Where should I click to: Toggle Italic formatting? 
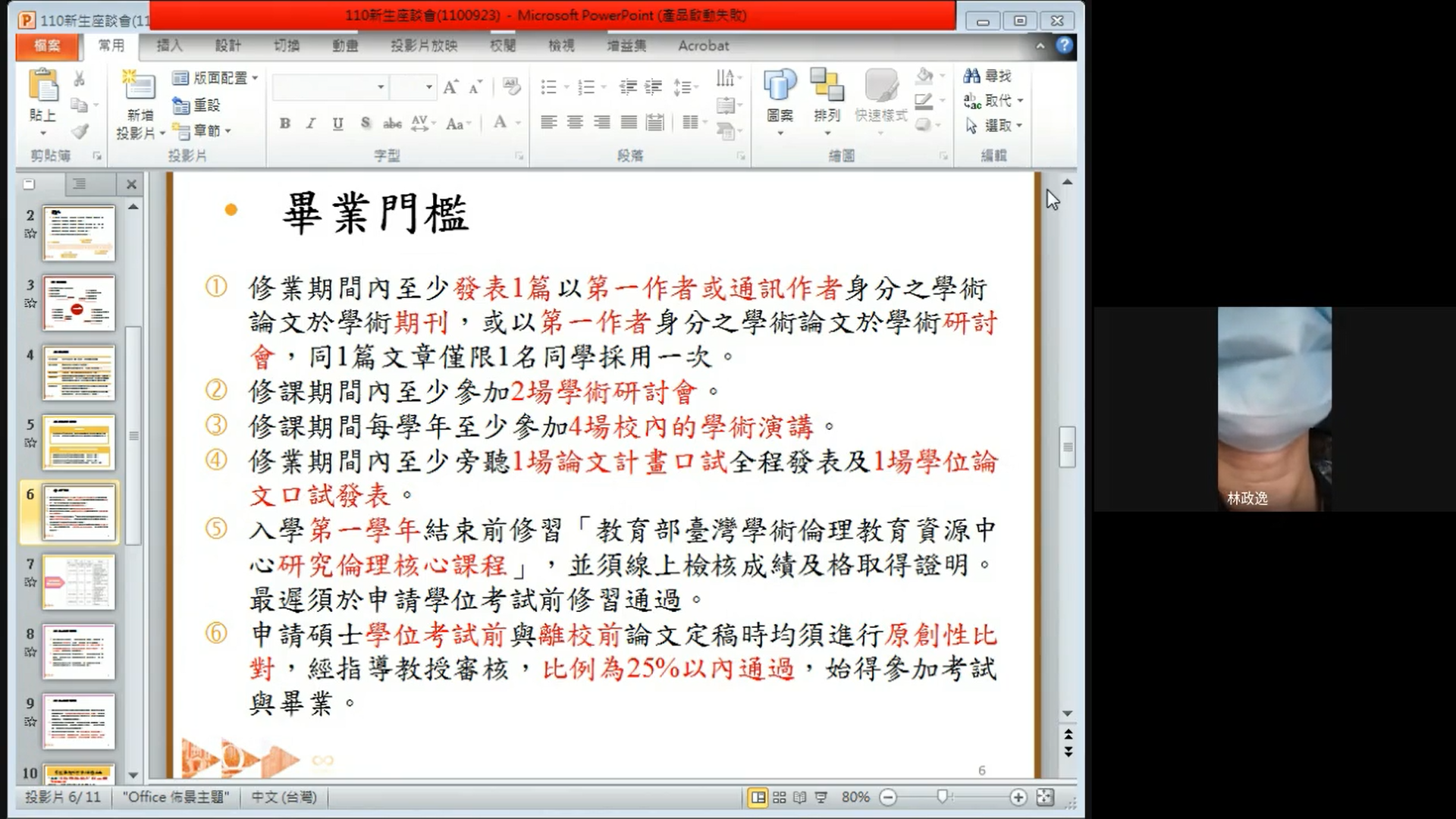tap(311, 124)
